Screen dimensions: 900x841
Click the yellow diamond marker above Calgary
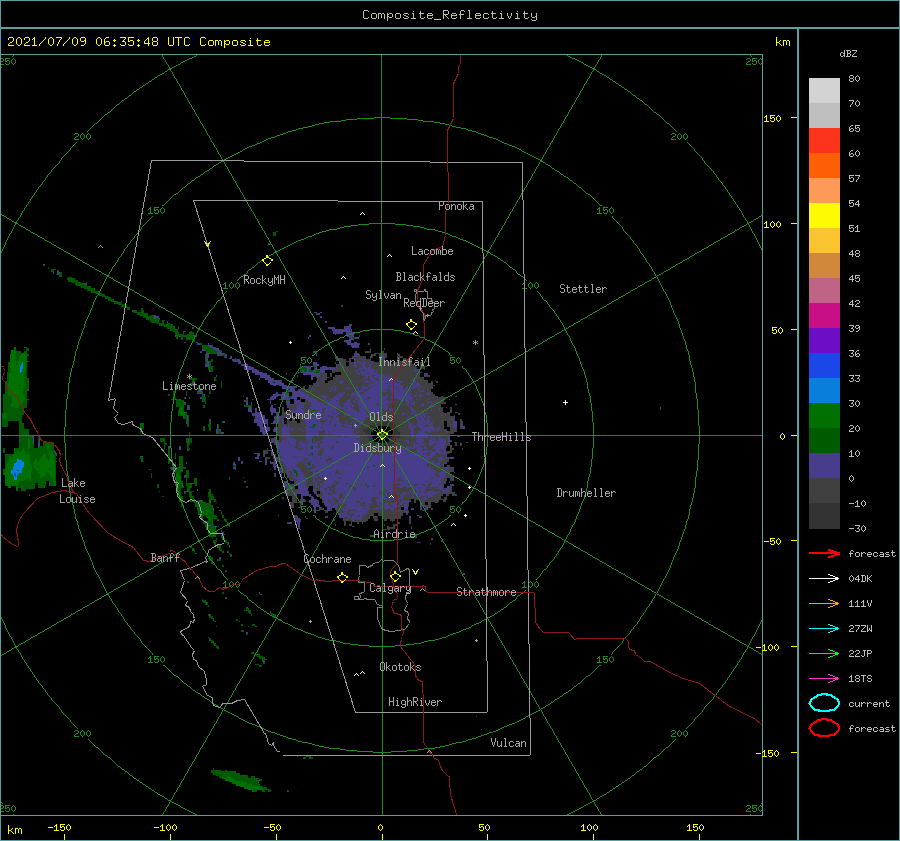click(x=395, y=576)
